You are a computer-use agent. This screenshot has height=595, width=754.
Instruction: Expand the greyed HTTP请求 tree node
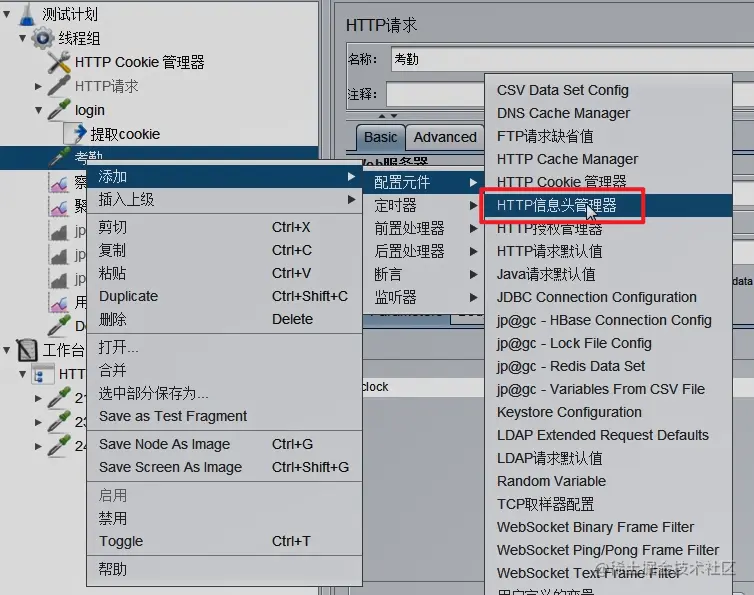(38, 86)
